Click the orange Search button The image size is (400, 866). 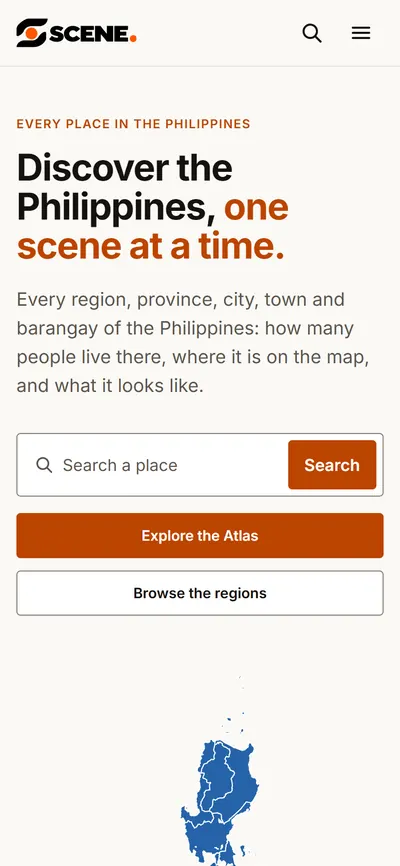[x=332, y=465]
